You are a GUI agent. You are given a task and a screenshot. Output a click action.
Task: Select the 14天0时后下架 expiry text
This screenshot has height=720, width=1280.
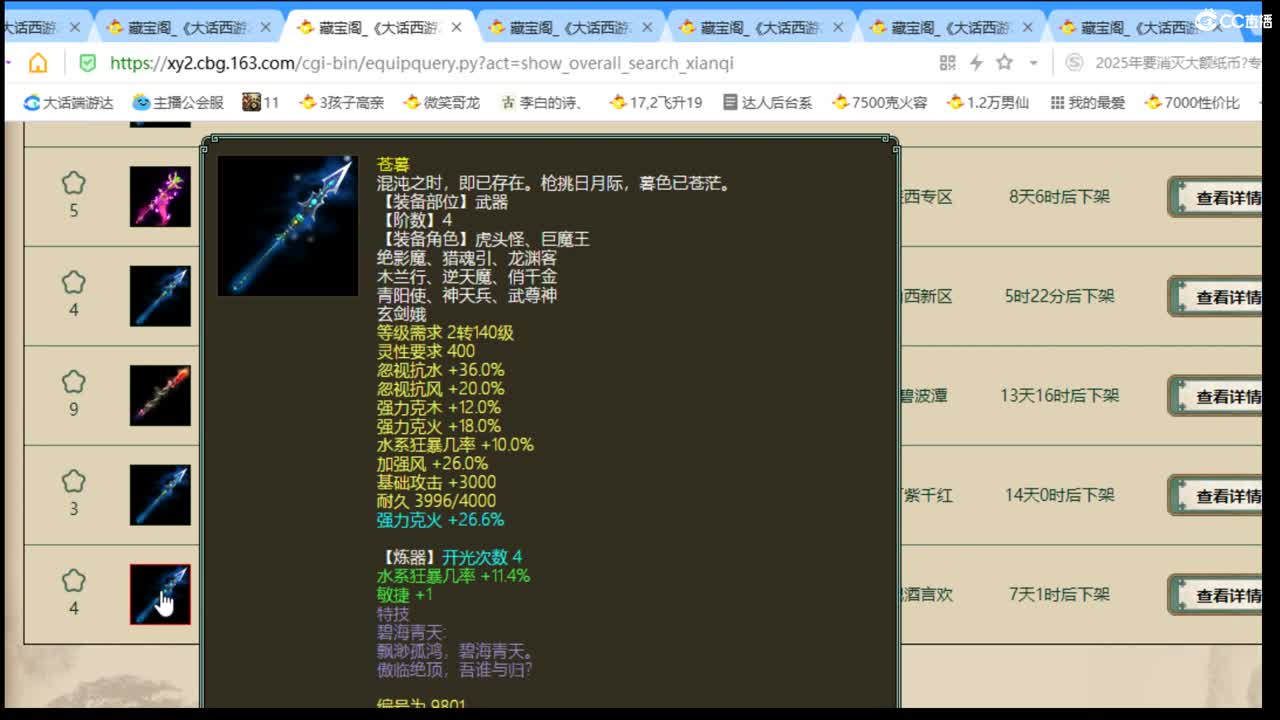(1059, 495)
